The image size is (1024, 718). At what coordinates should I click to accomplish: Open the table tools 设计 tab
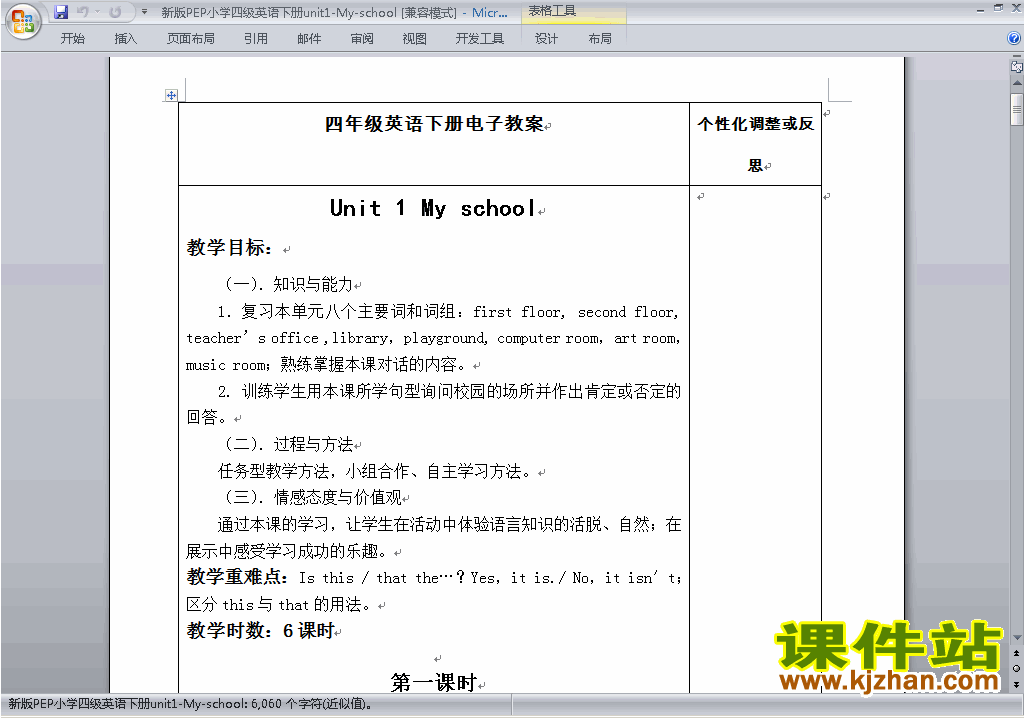click(x=547, y=39)
